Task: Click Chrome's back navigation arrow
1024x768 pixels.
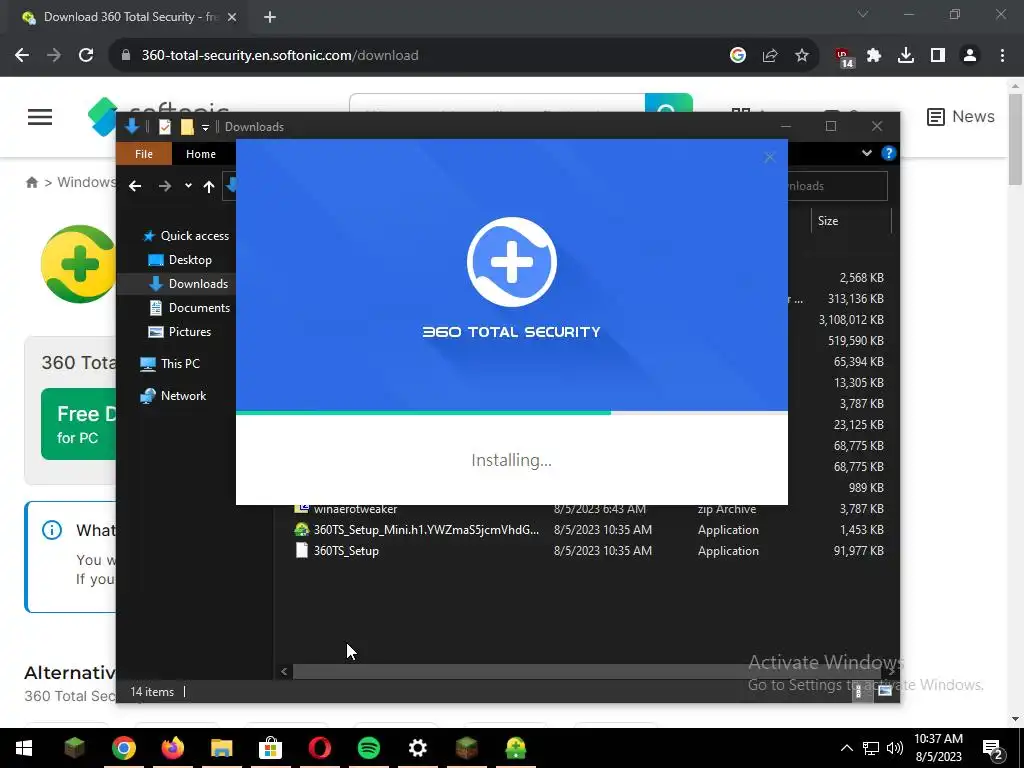Action: (x=22, y=56)
